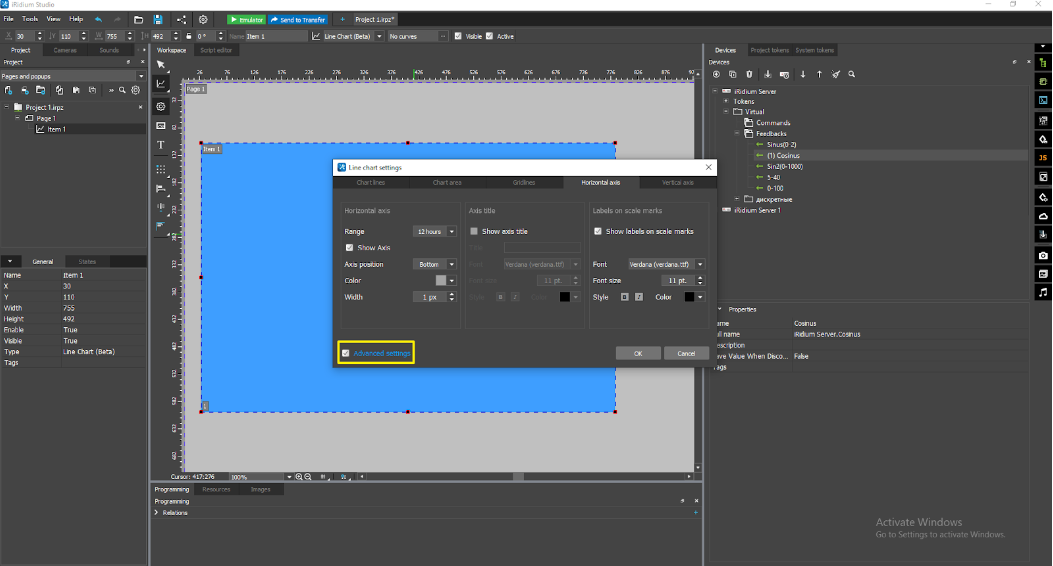The width and height of the screenshot is (1053, 566).
Task: Select Sin2(0-1000) feedback in device tree
Action: coord(784,166)
